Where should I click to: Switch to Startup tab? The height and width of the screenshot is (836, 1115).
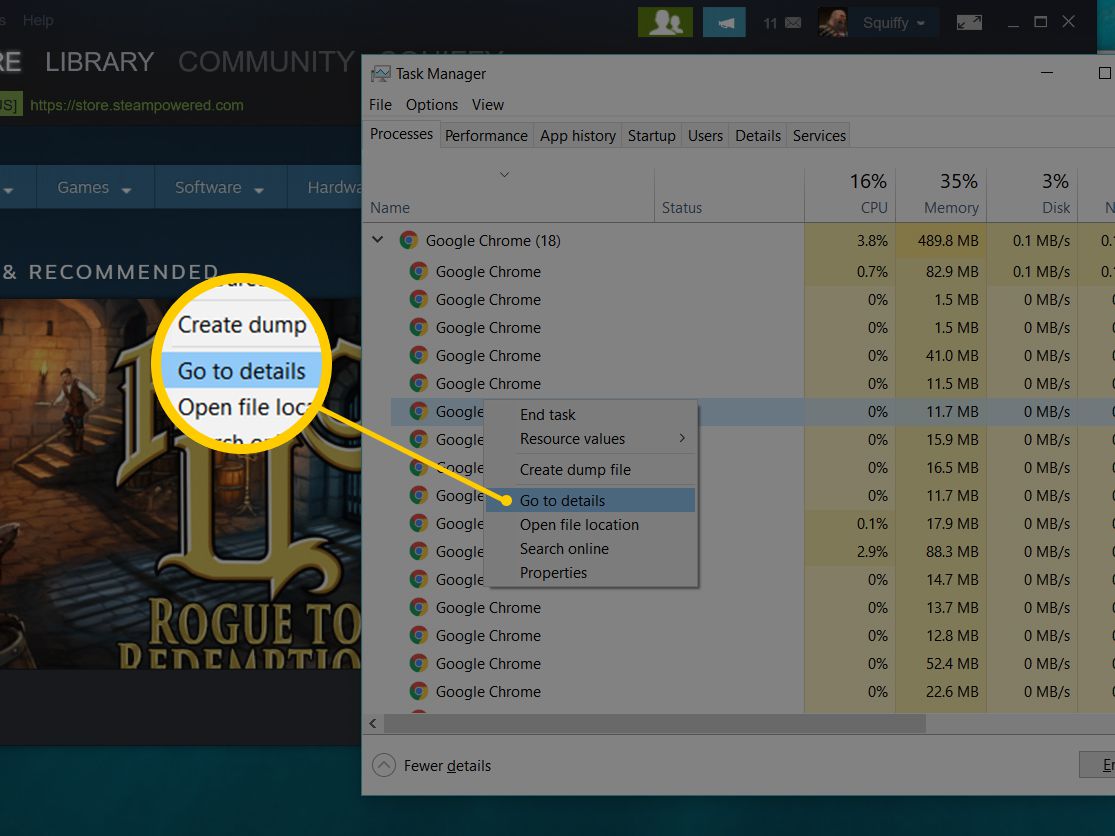click(x=651, y=136)
